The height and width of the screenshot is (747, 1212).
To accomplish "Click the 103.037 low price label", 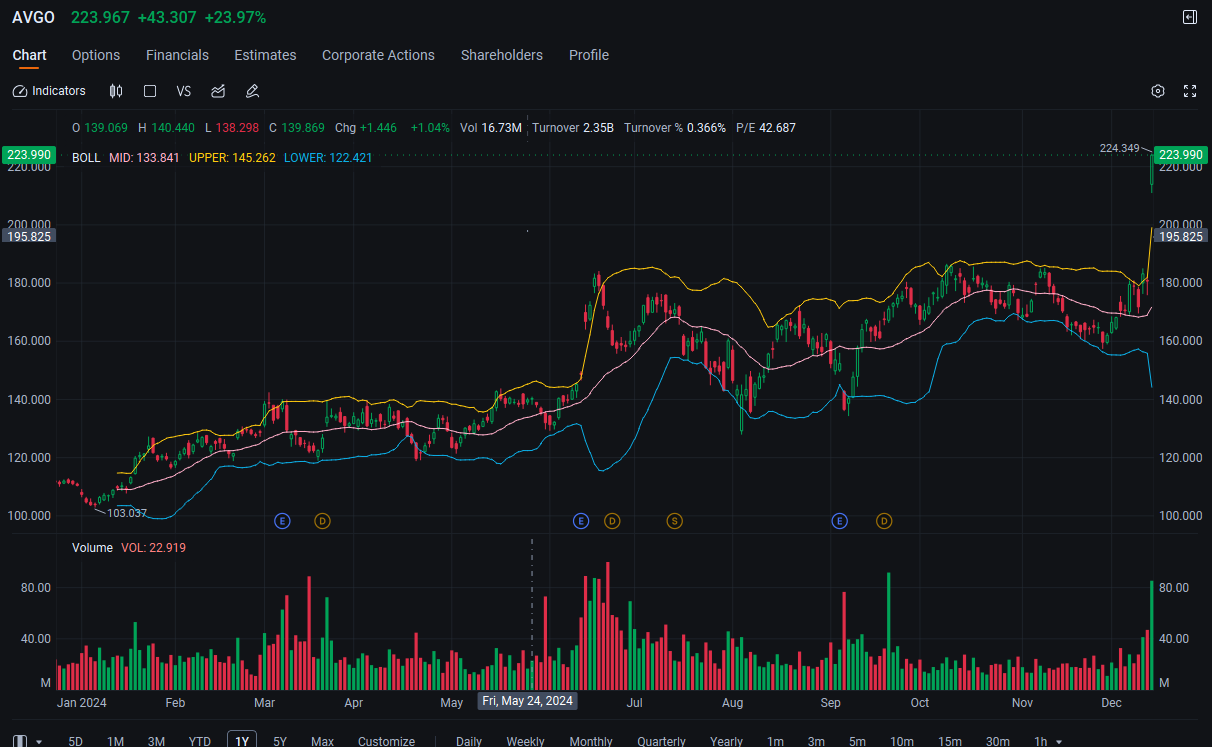I will click(x=127, y=513).
